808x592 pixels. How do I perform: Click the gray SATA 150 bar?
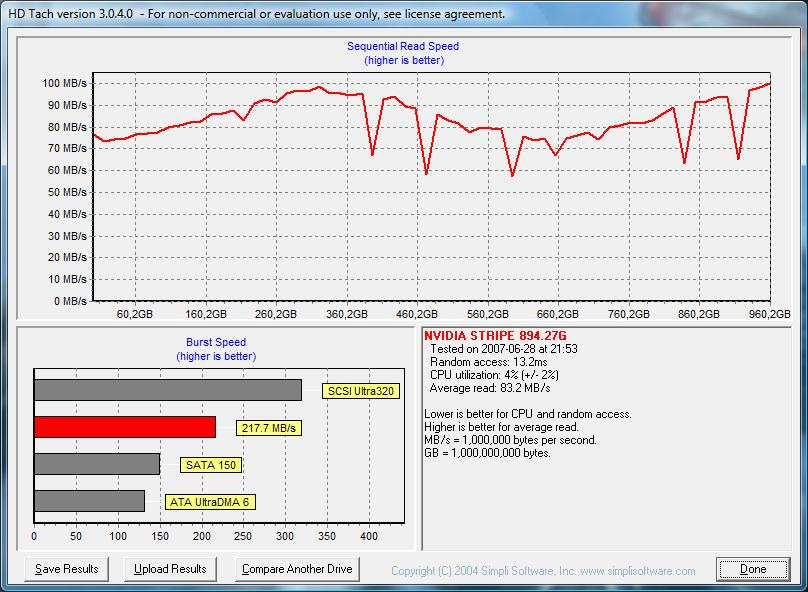coord(97,464)
